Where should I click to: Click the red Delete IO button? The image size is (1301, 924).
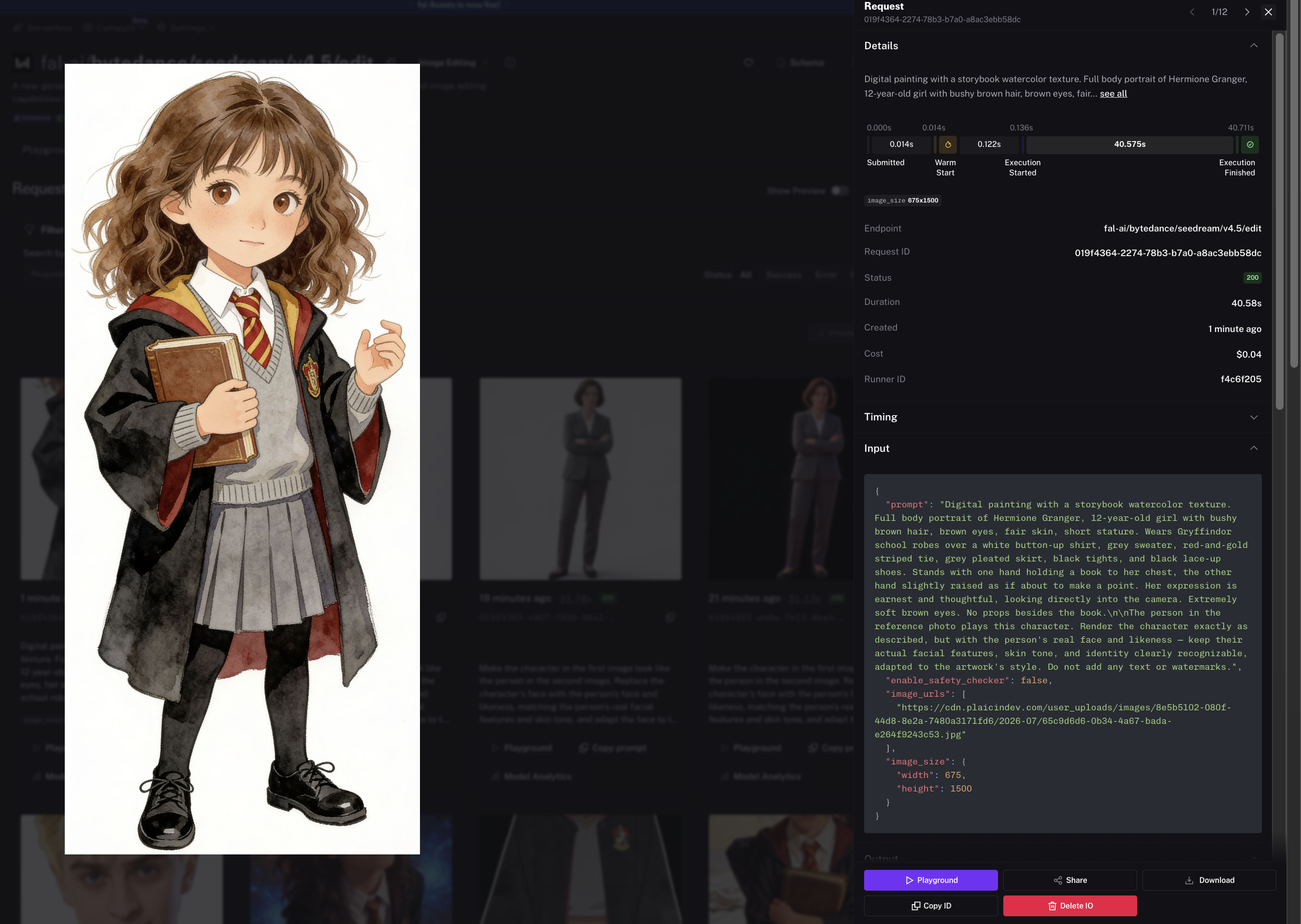(x=1070, y=906)
